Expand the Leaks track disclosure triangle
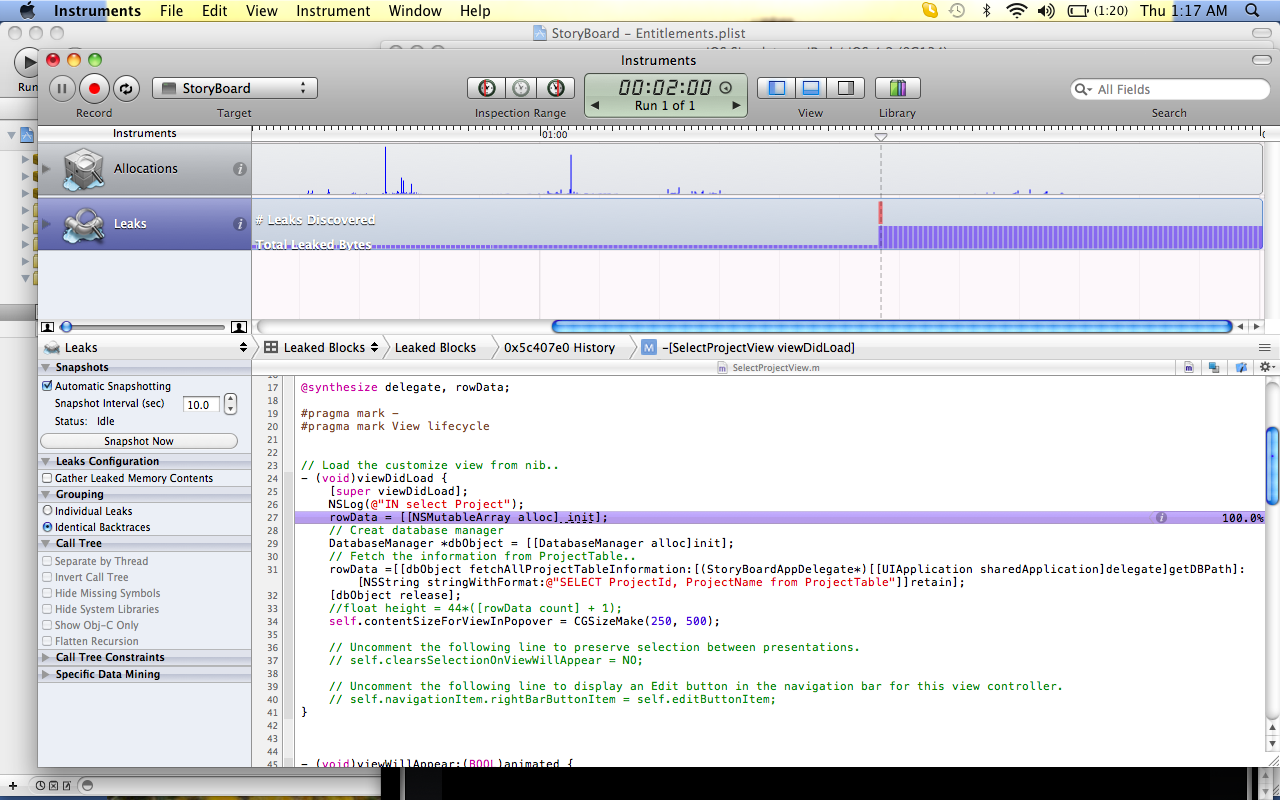1280x800 pixels. (x=46, y=224)
